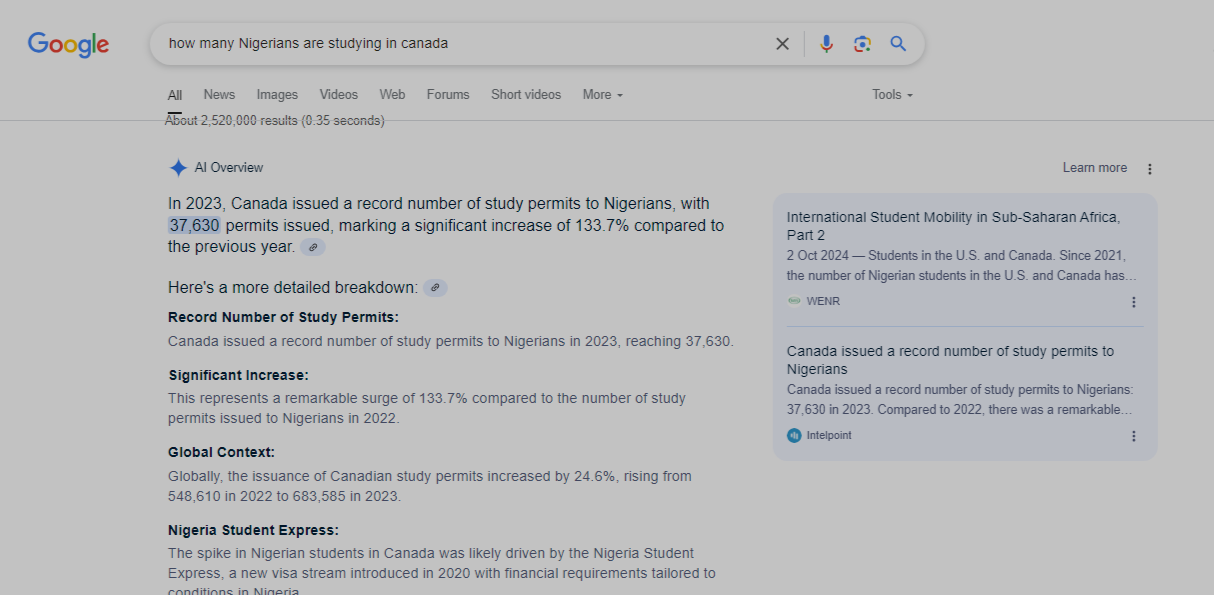Open the Tools dropdown
This screenshot has height=595, width=1214.
pyautogui.click(x=891, y=94)
